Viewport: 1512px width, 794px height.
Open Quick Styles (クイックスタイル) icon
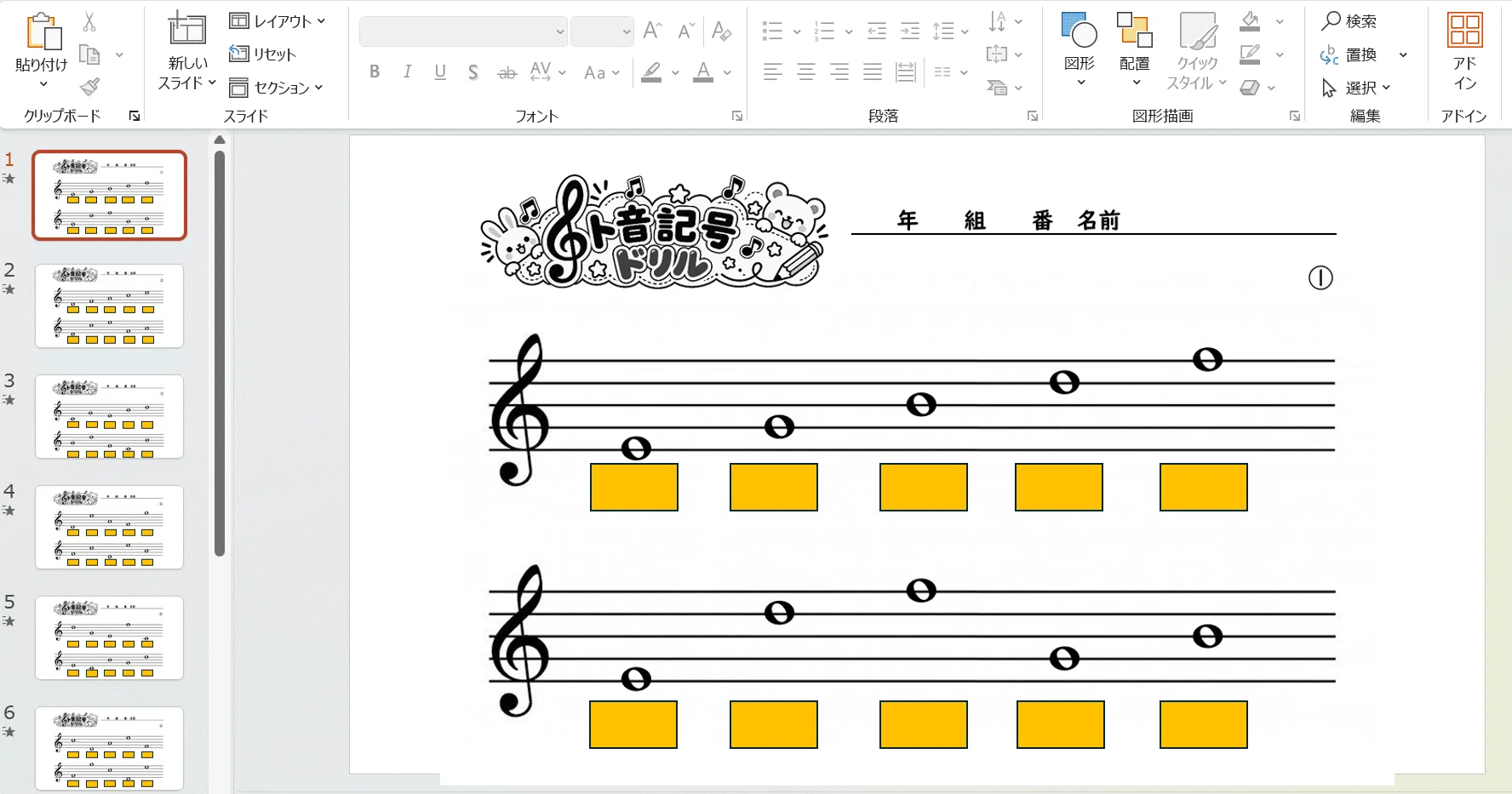click(1197, 31)
